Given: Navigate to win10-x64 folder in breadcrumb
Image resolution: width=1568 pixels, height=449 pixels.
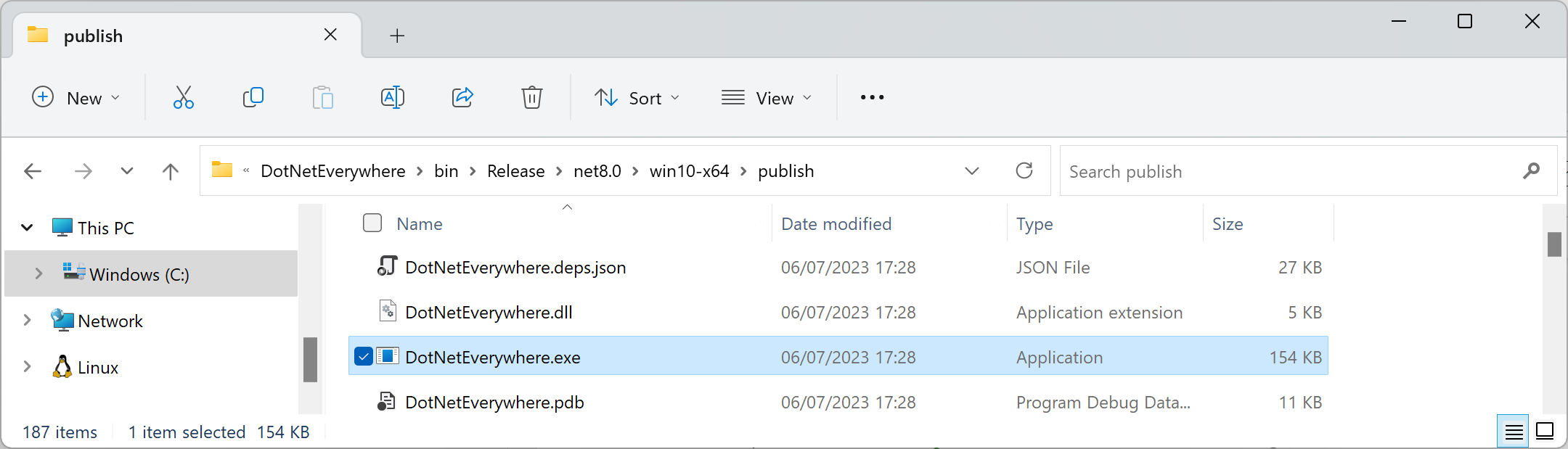Looking at the screenshot, I should pos(689,171).
